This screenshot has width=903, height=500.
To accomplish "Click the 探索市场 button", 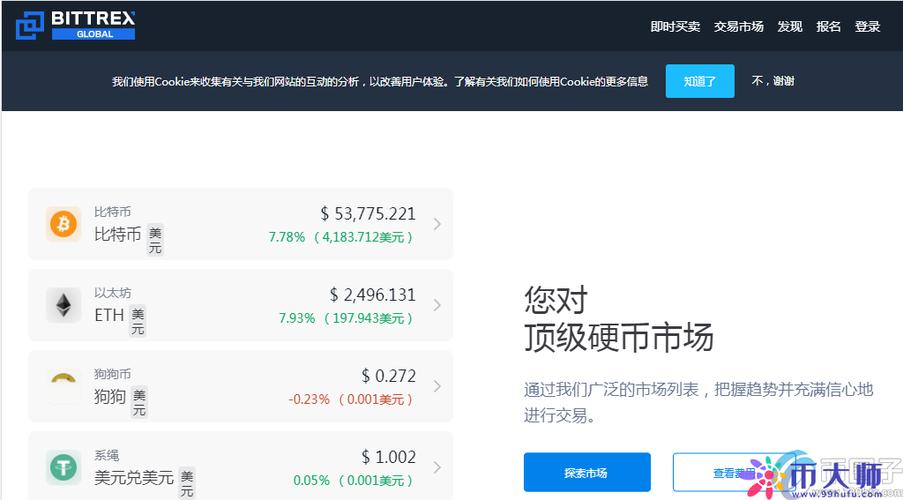I will 587,472.
